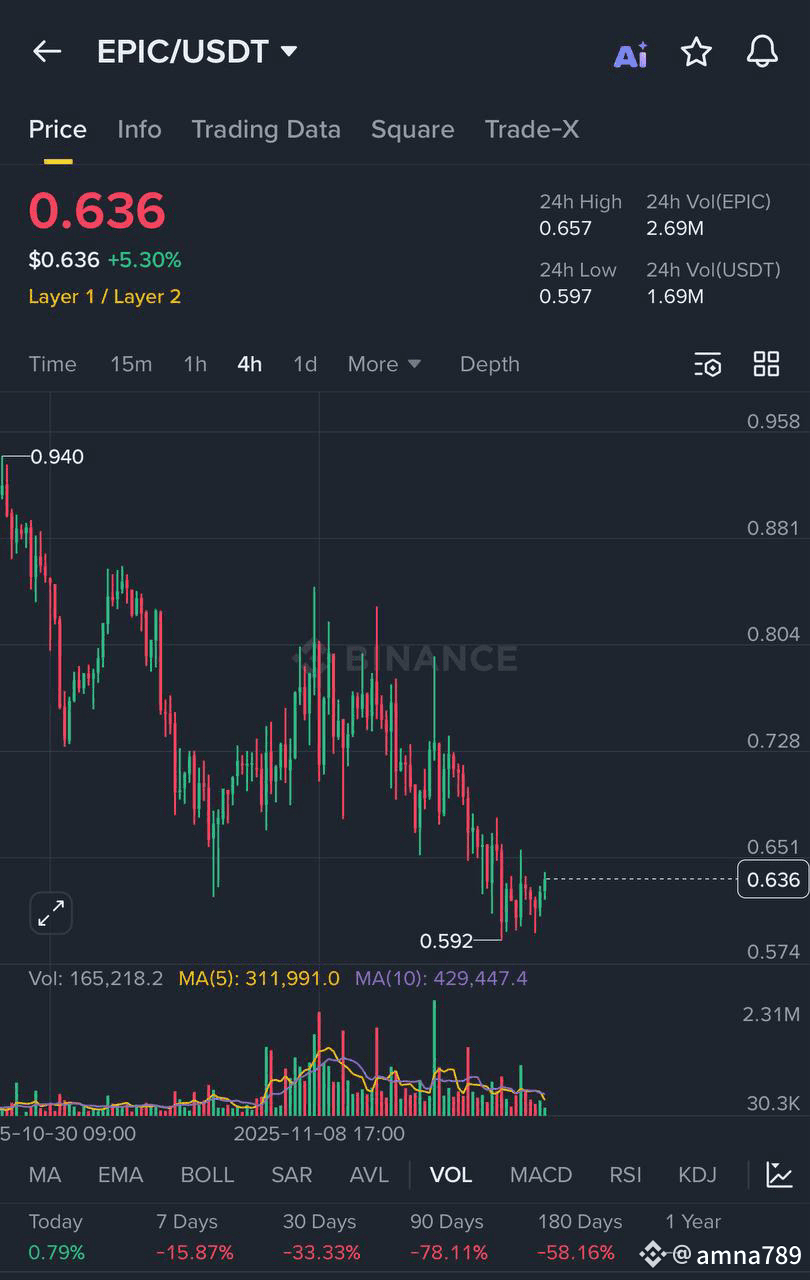The width and height of the screenshot is (810, 1280).
Task: Select the 1h interval
Action: click(x=195, y=364)
